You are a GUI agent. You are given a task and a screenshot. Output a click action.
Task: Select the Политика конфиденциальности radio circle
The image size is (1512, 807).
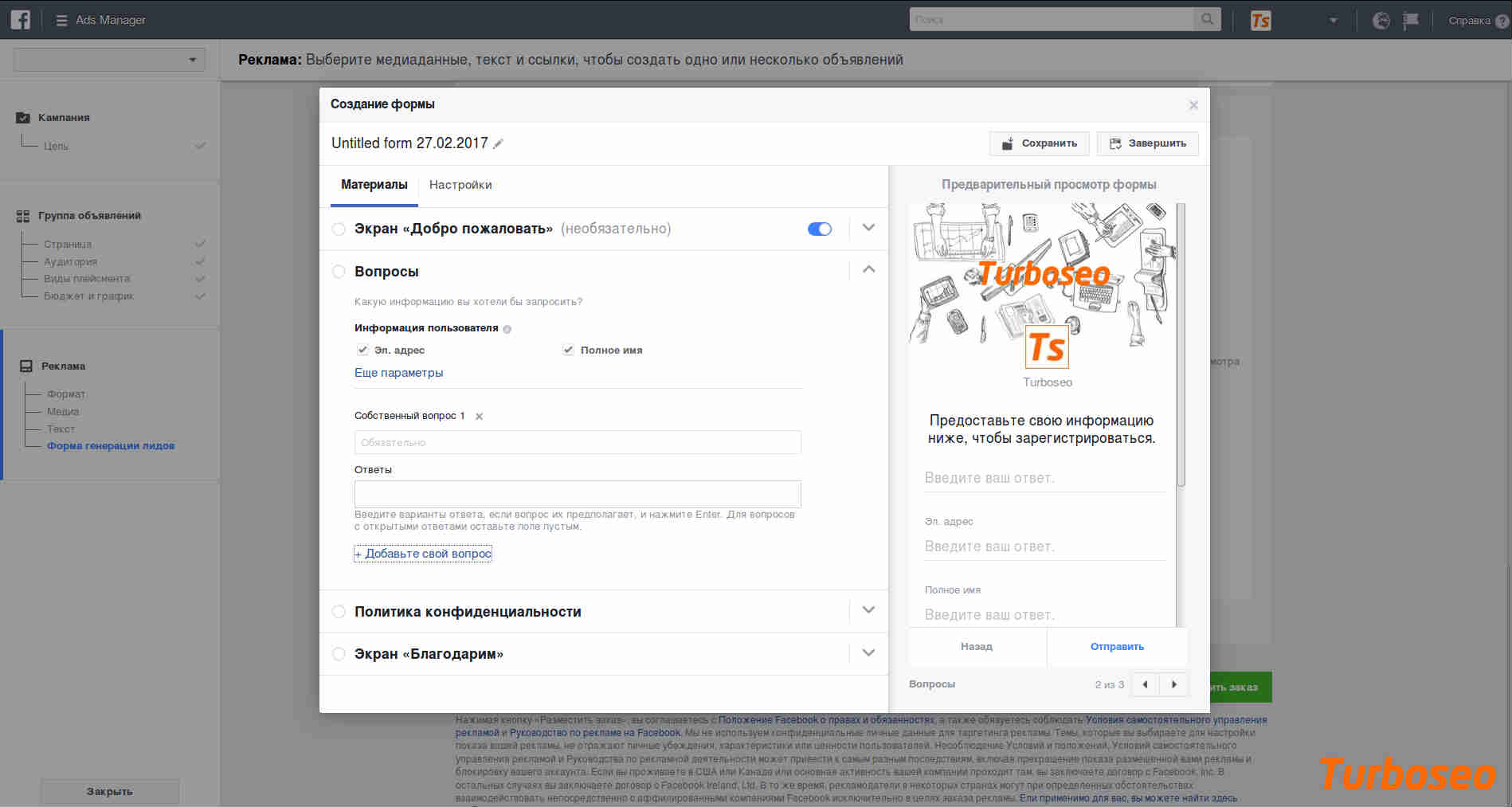(x=339, y=612)
